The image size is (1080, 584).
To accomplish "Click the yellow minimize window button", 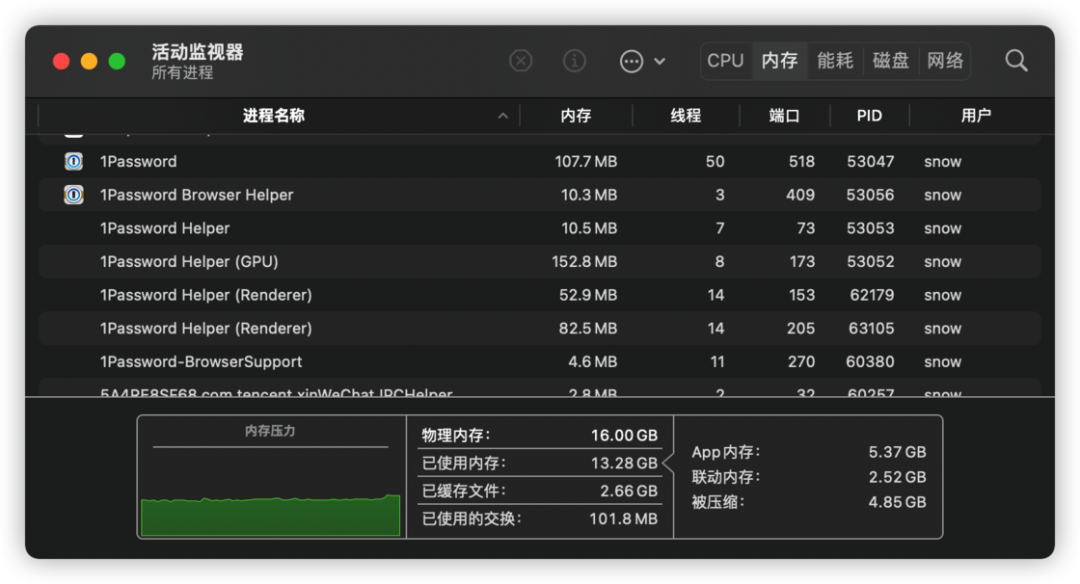I will (89, 61).
